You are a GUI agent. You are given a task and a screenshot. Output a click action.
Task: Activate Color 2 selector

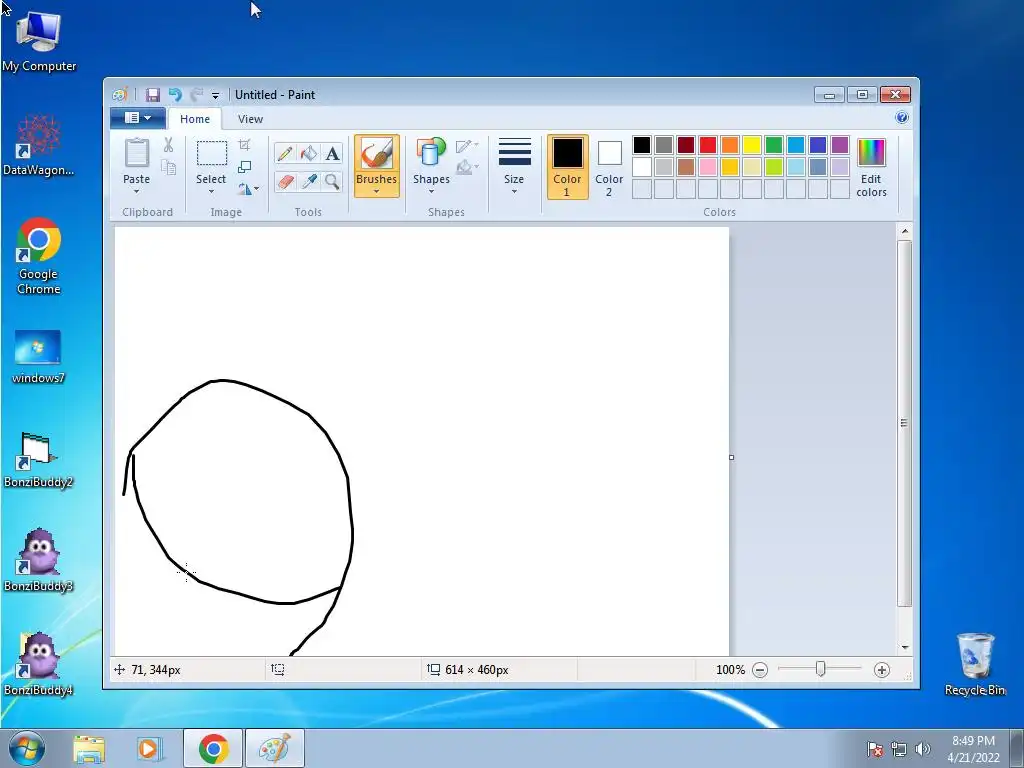coord(609,167)
